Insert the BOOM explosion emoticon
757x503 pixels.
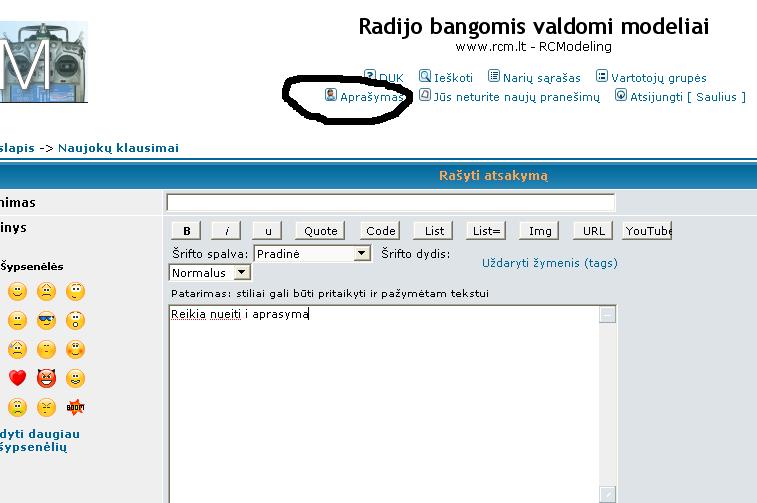(x=75, y=408)
